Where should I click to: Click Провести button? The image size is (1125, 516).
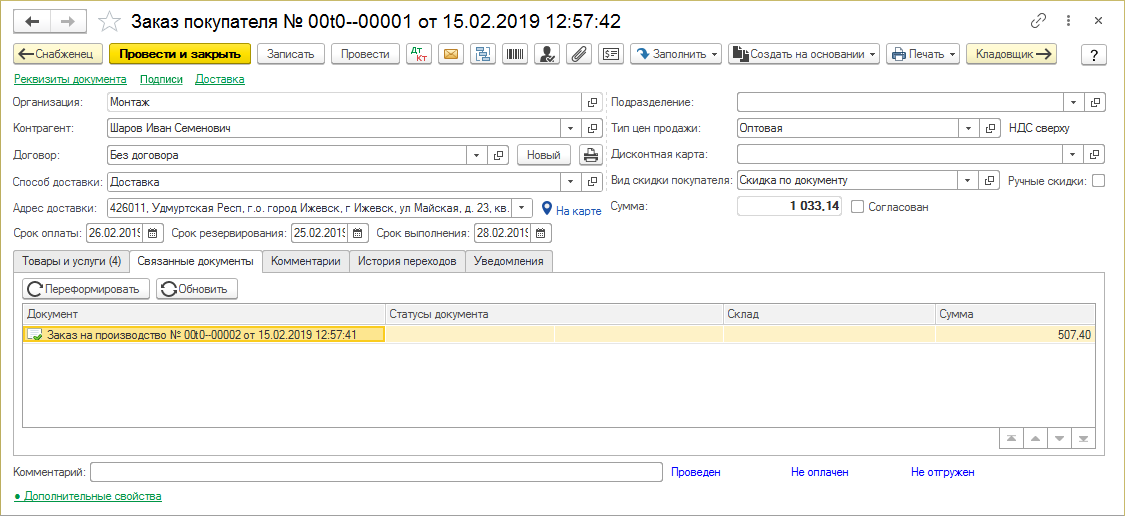point(365,54)
